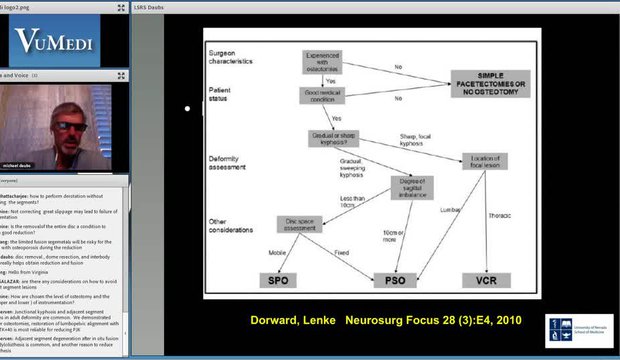Click the michael daubs name label
Viewport: 620px width, 360px height.
point(16,166)
